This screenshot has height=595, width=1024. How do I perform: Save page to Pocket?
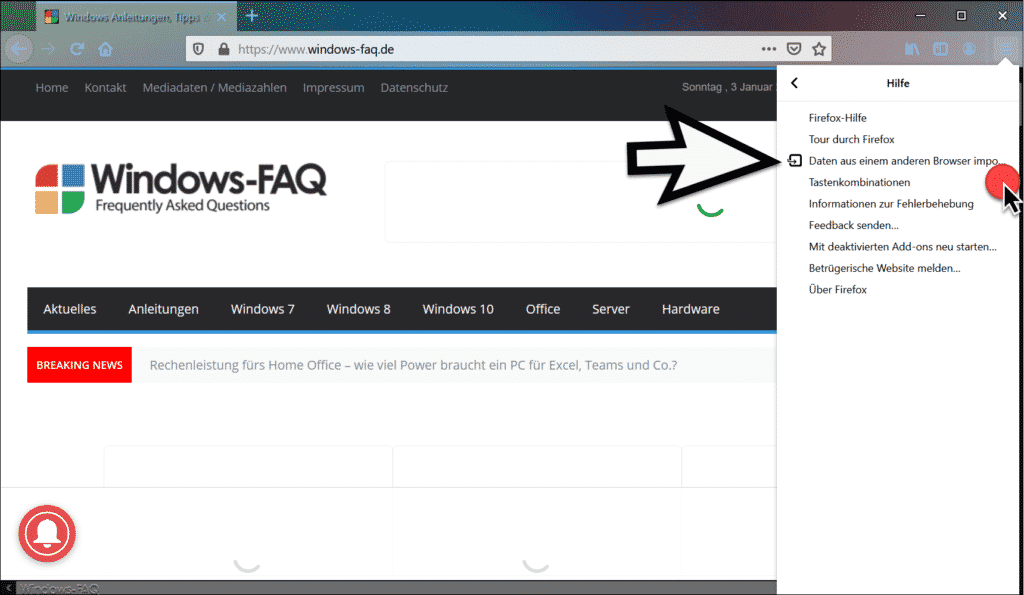[x=794, y=49]
